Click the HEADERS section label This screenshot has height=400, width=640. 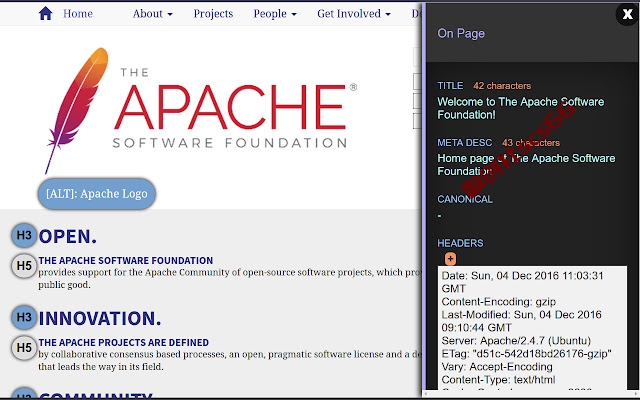click(x=460, y=243)
